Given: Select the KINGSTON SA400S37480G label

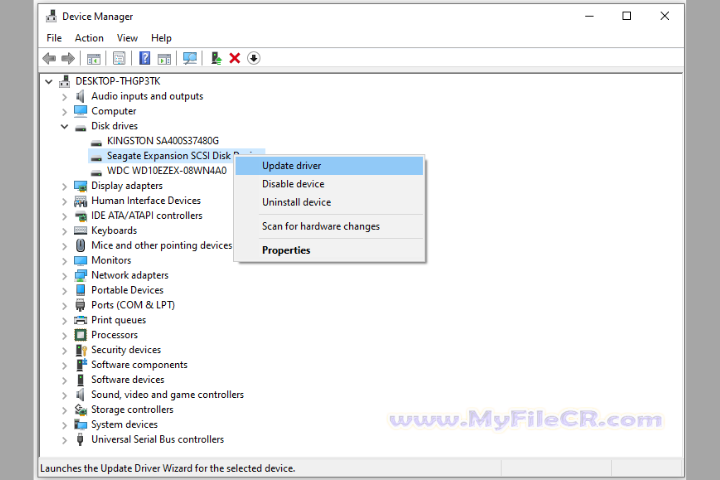Looking at the screenshot, I should [x=163, y=141].
